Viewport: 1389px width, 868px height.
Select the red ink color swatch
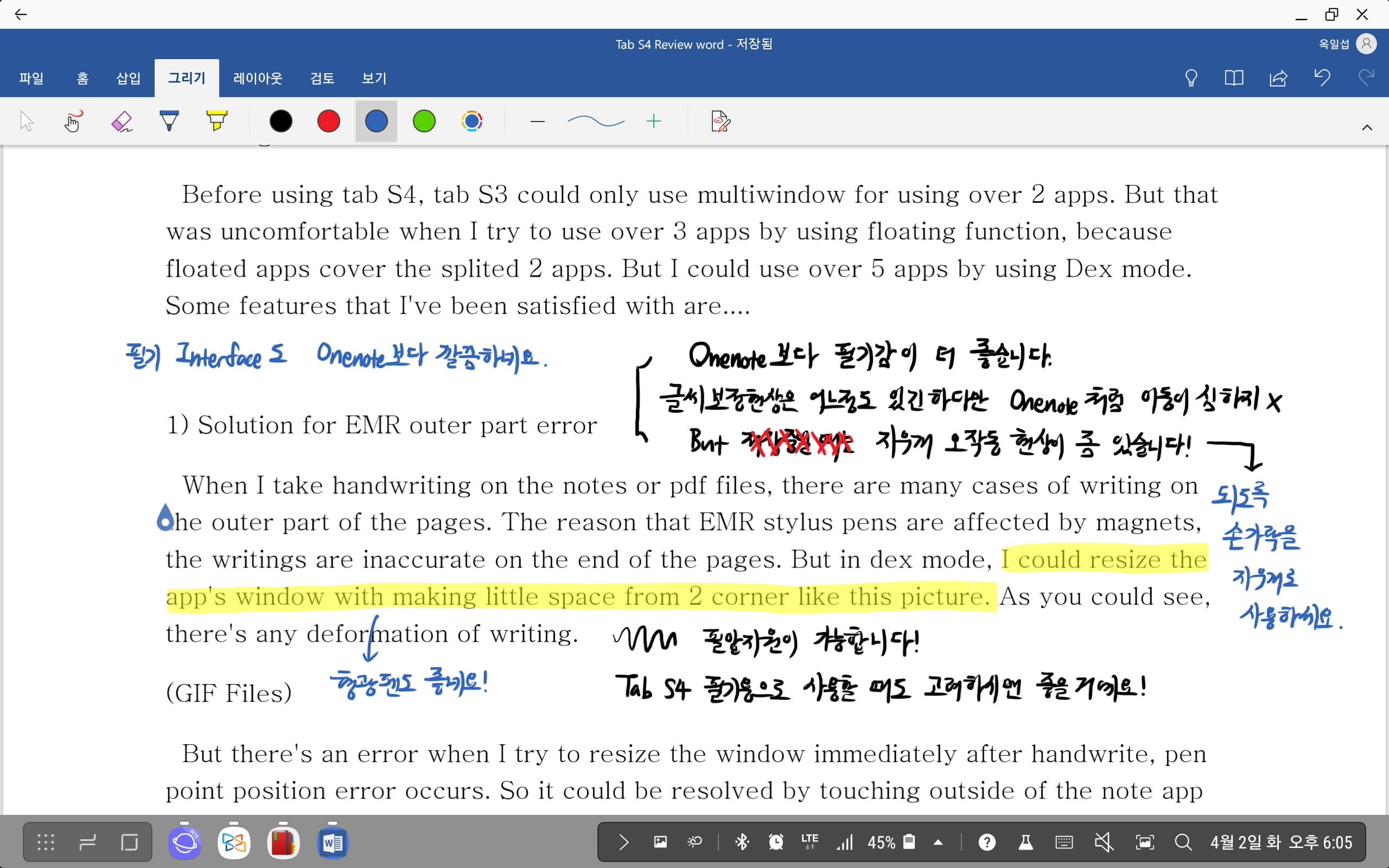click(x=328, y=121)
